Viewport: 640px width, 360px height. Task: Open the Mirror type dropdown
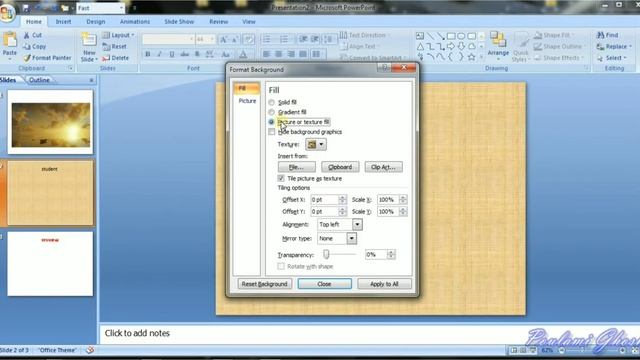[351, 238]
